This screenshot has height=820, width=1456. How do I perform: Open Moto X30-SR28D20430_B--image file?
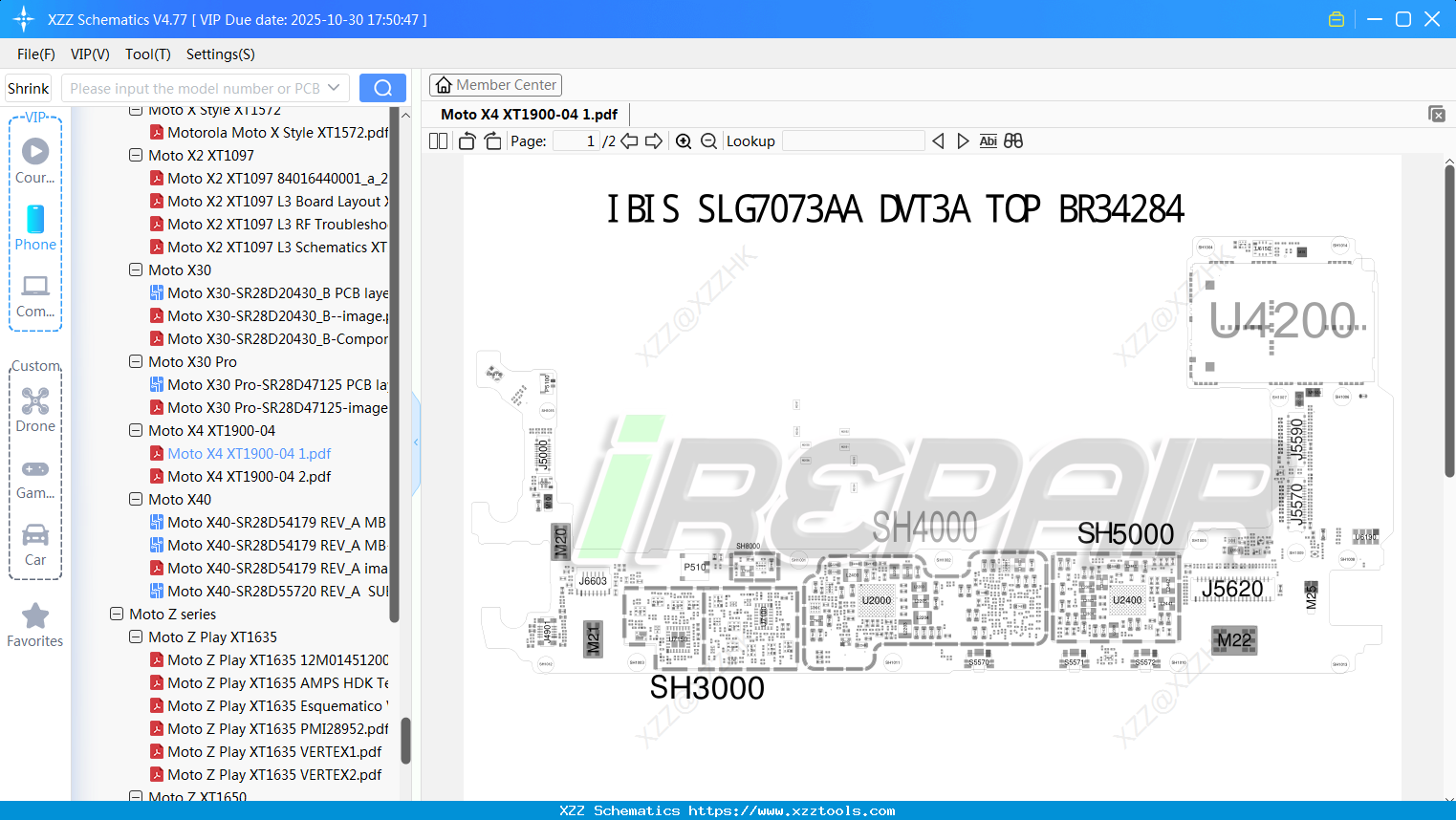click(269, 315)
